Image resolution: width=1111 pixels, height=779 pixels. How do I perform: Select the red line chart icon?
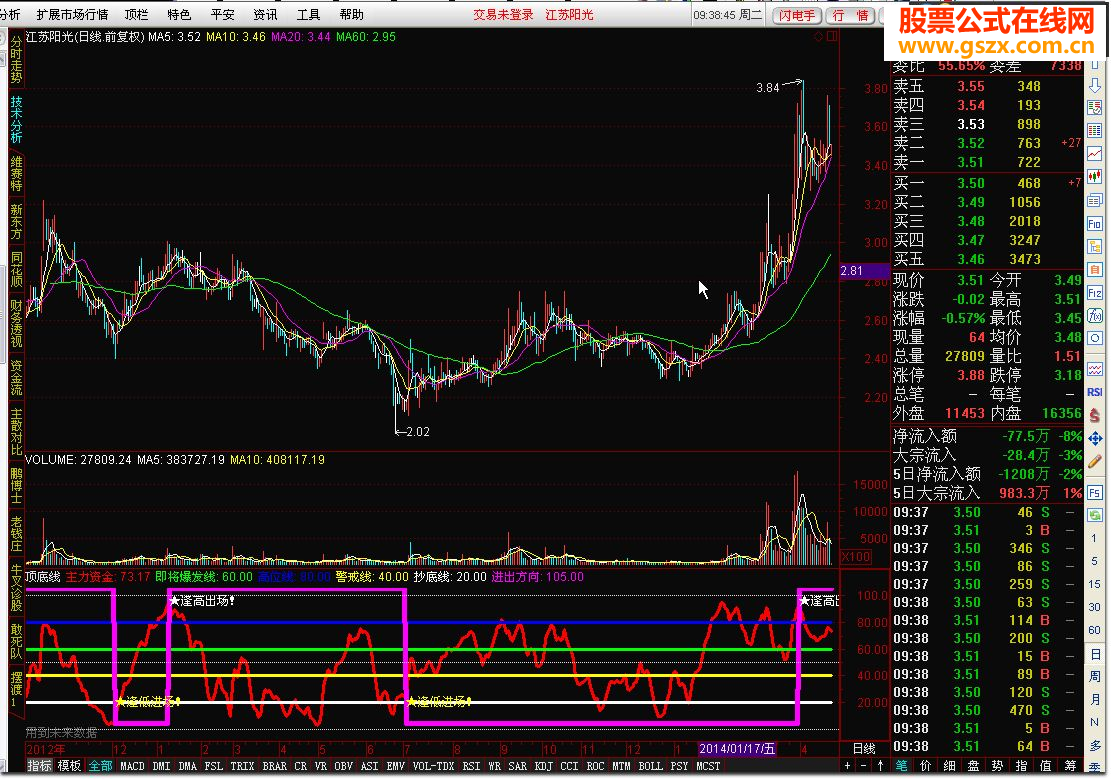click(1095, 154)
